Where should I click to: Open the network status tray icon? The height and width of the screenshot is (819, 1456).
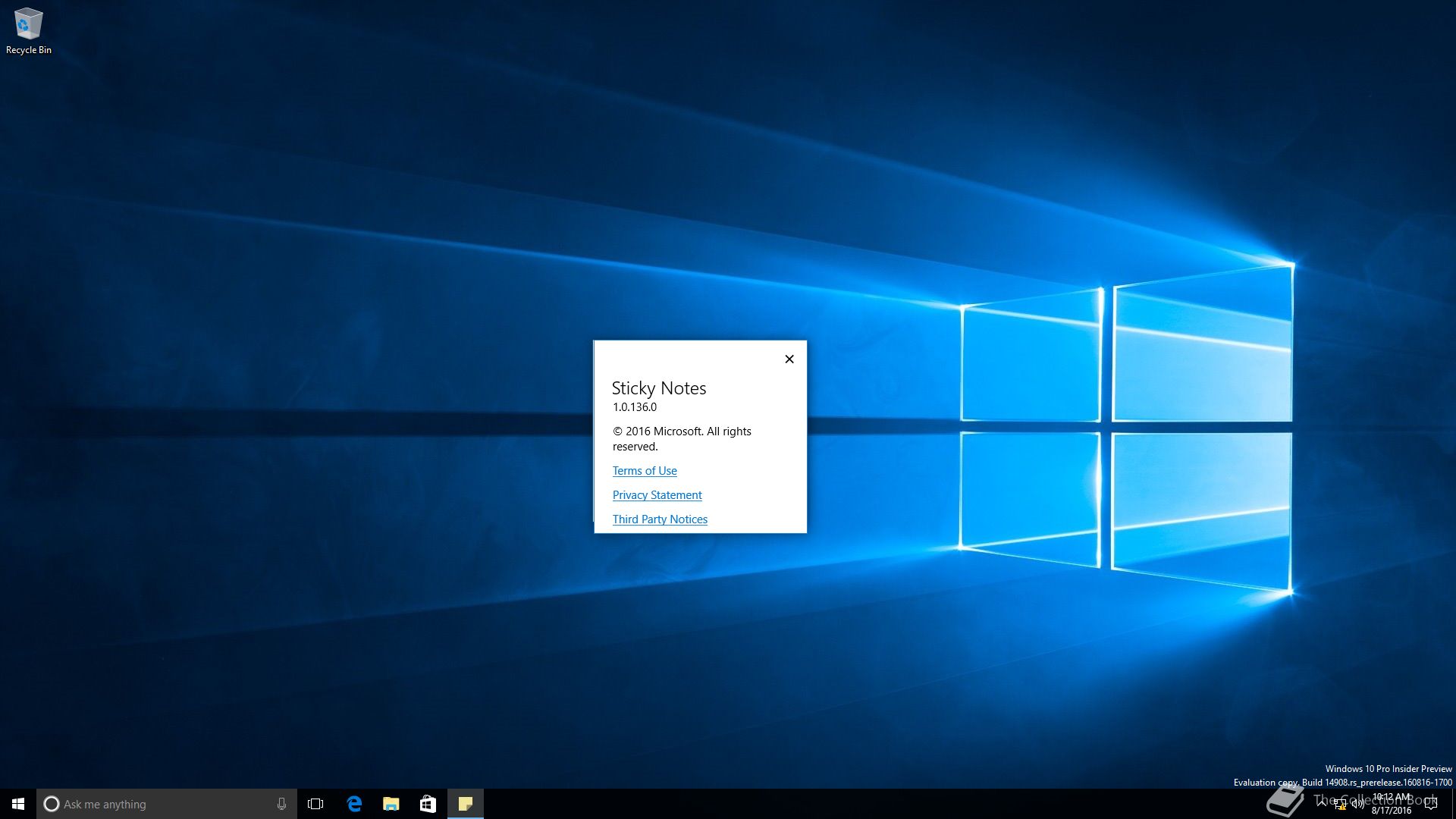click(x=1340, y=805)
